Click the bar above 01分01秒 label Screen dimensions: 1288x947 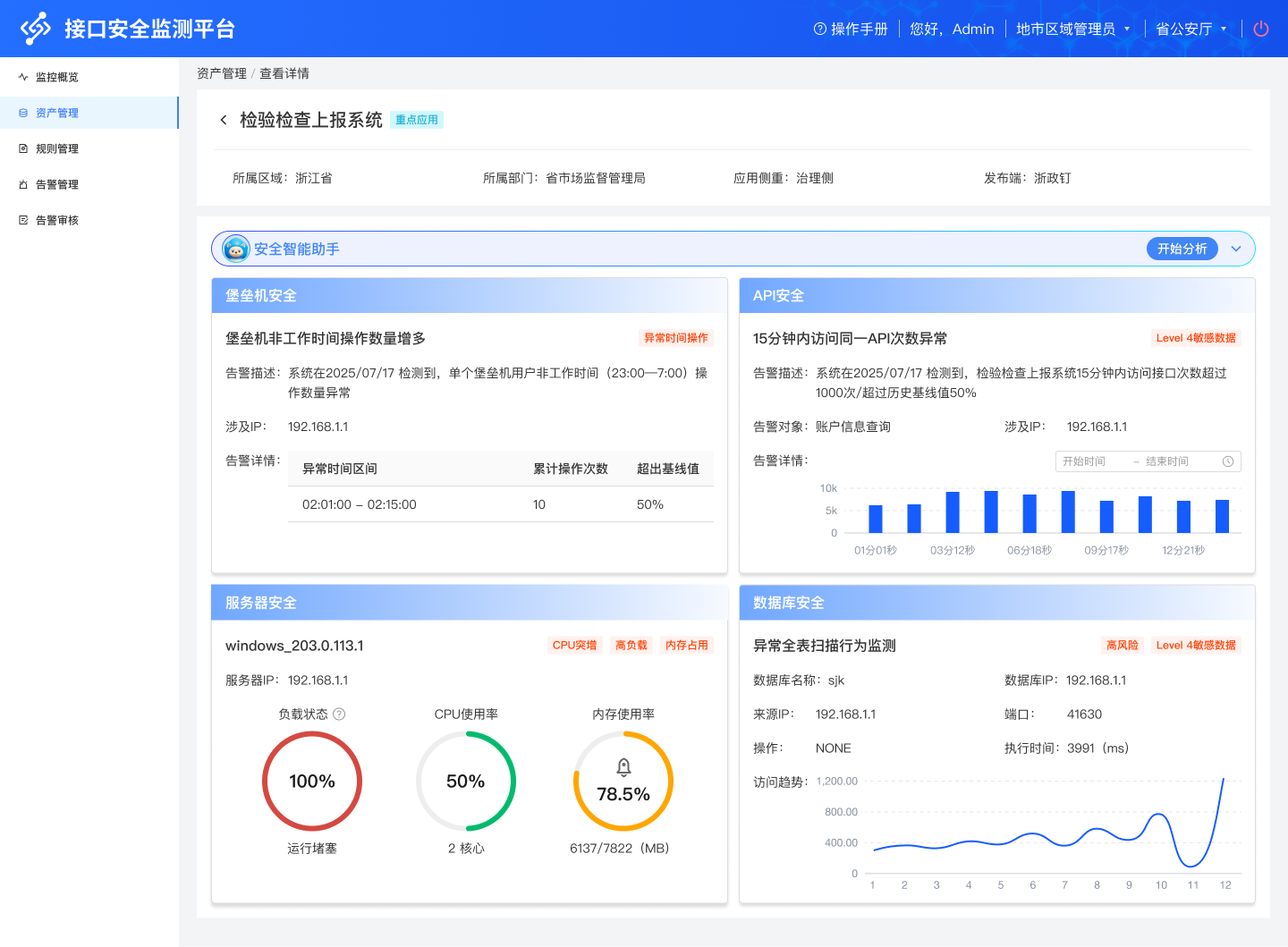(876, 519)
